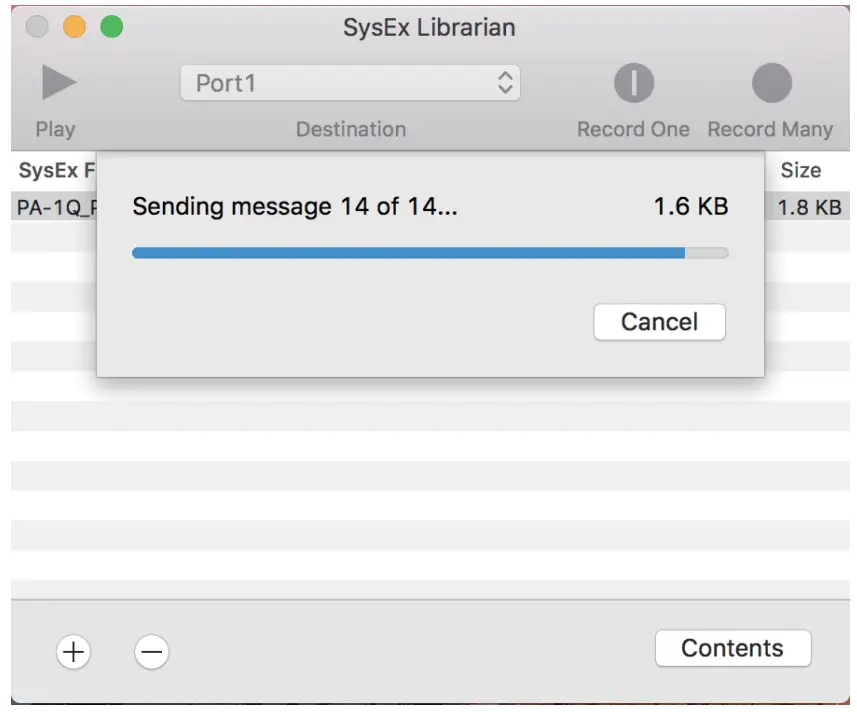
Task: Add a file with the plus button
Action: 73,651
